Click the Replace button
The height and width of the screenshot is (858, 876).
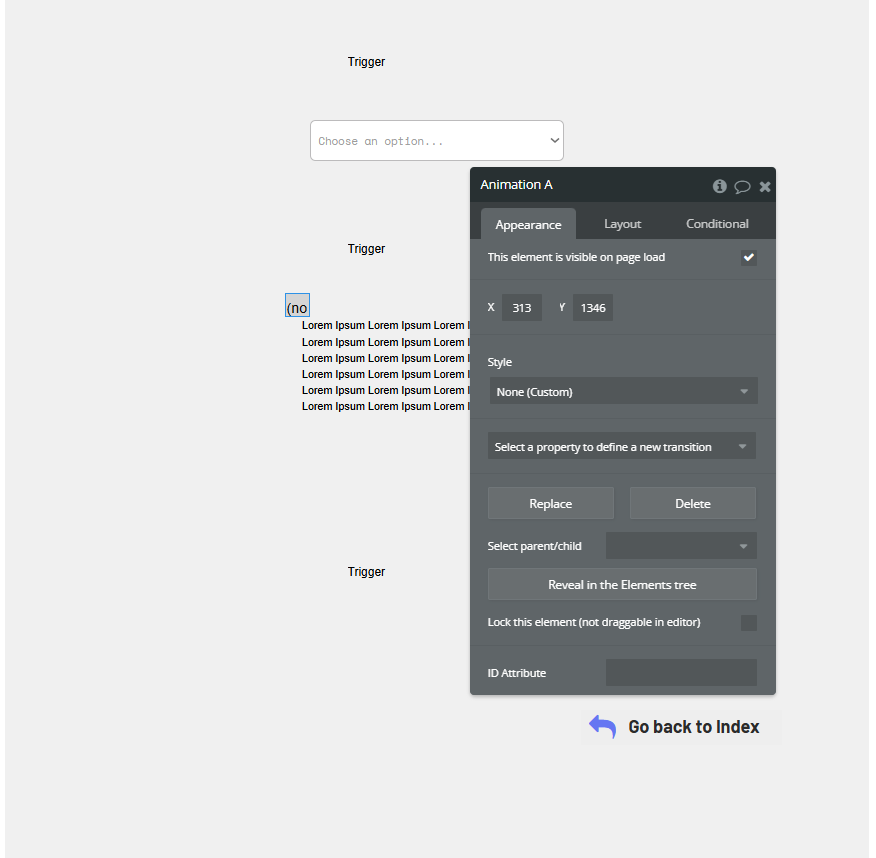[x=550, y=502]
